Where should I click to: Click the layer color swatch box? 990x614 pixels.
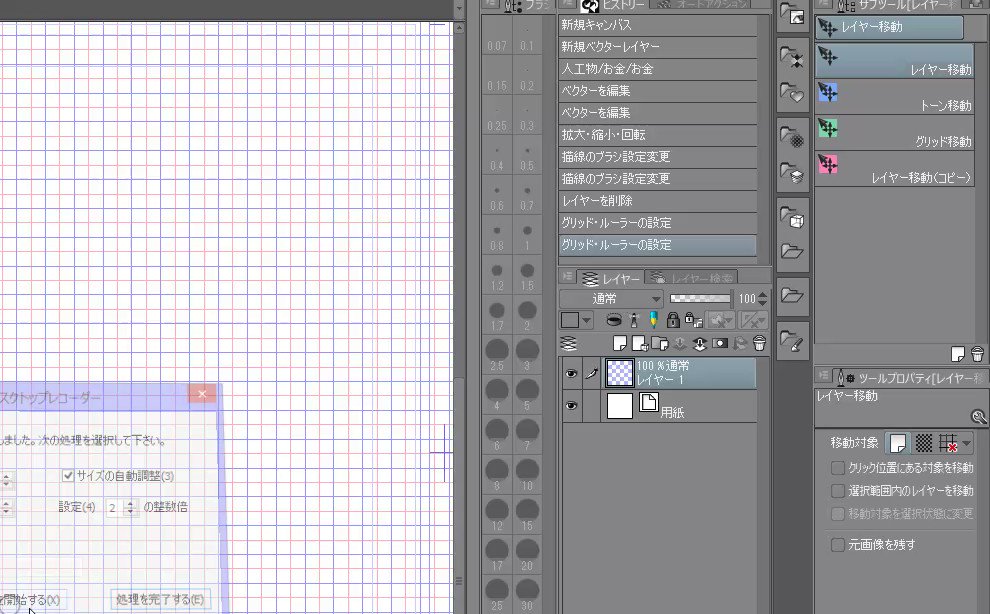coord(570,320)
